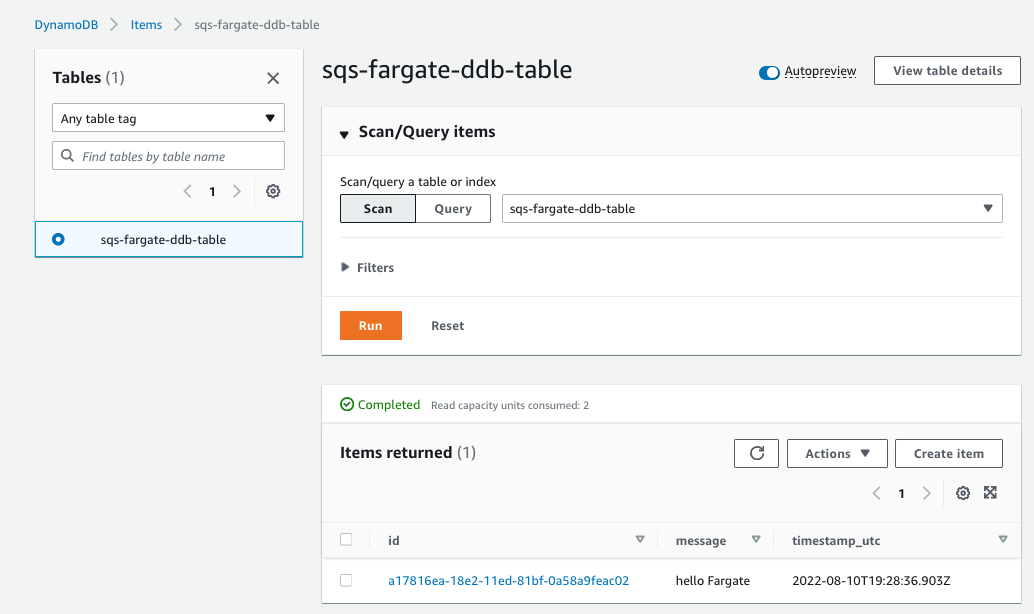Open Items in the breadcrumb
The image size is (1034, 614).
coord(146,24)
